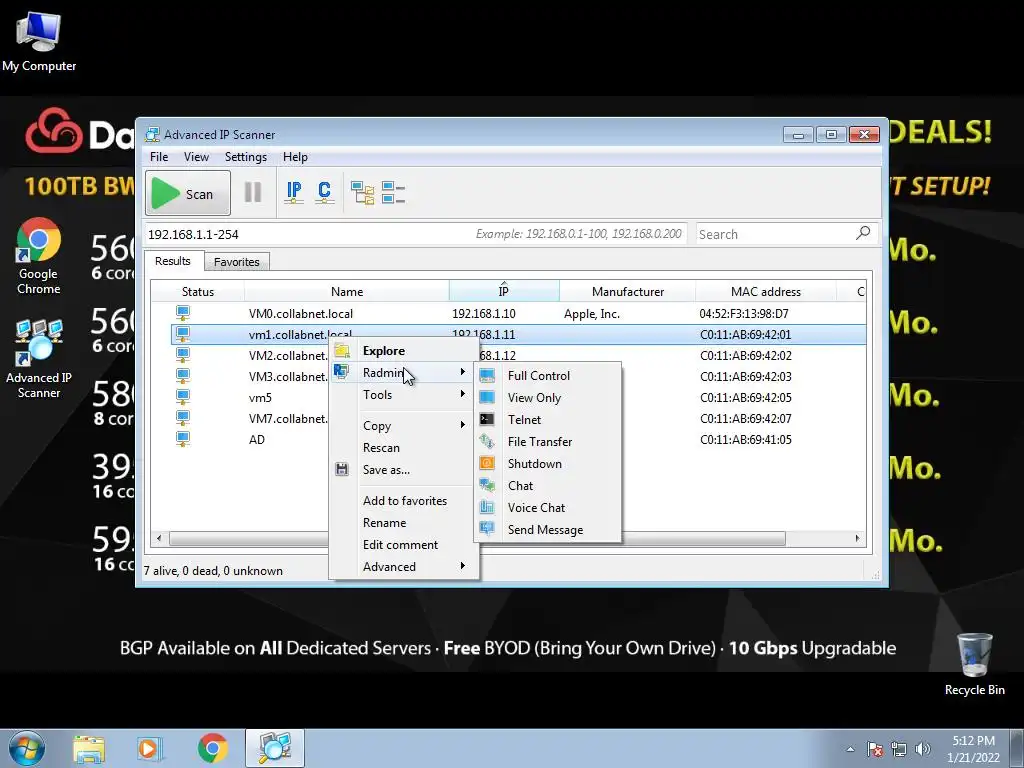
Task: Choose Explore from context menu
Action: tap(404, 351)
